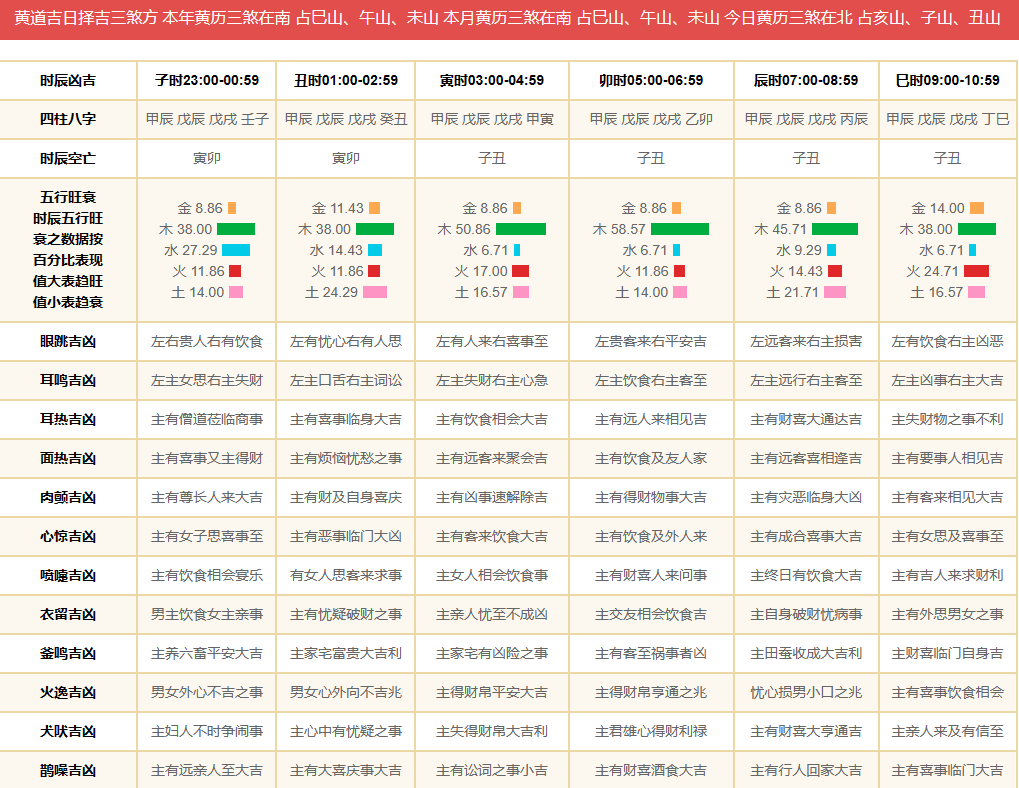Select the cell 主有喜事临门大吉
This screenshot has height=788, width=1019.
tap(947, 770)
